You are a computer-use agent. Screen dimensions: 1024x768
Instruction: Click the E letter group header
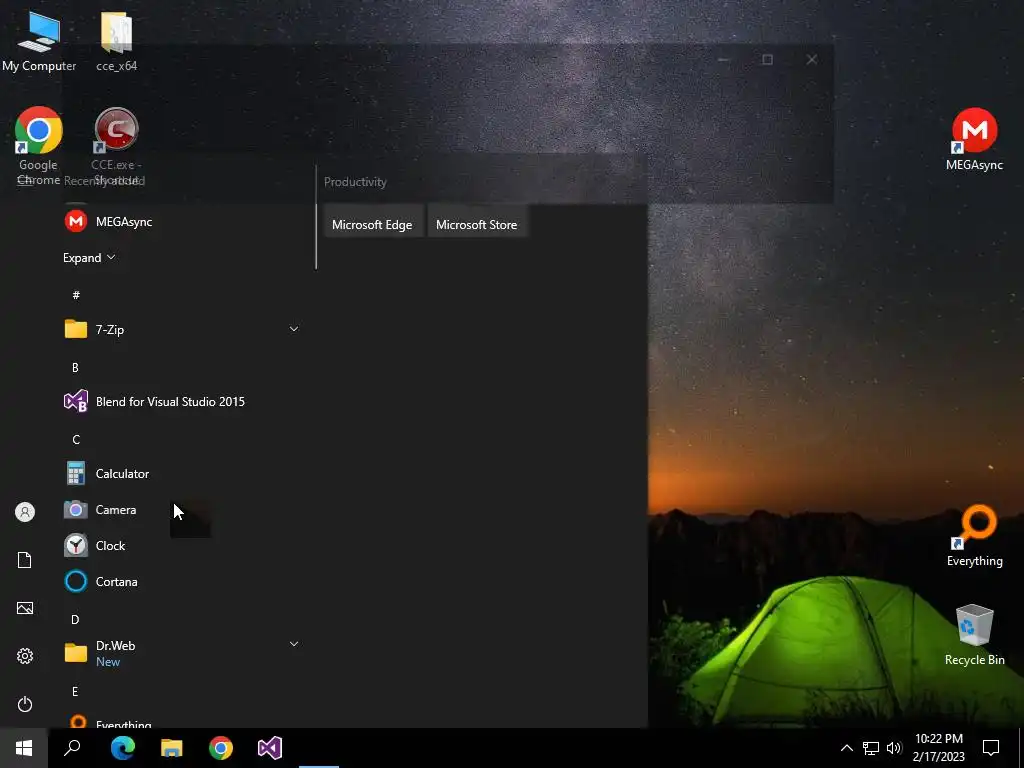click(75, 691)
